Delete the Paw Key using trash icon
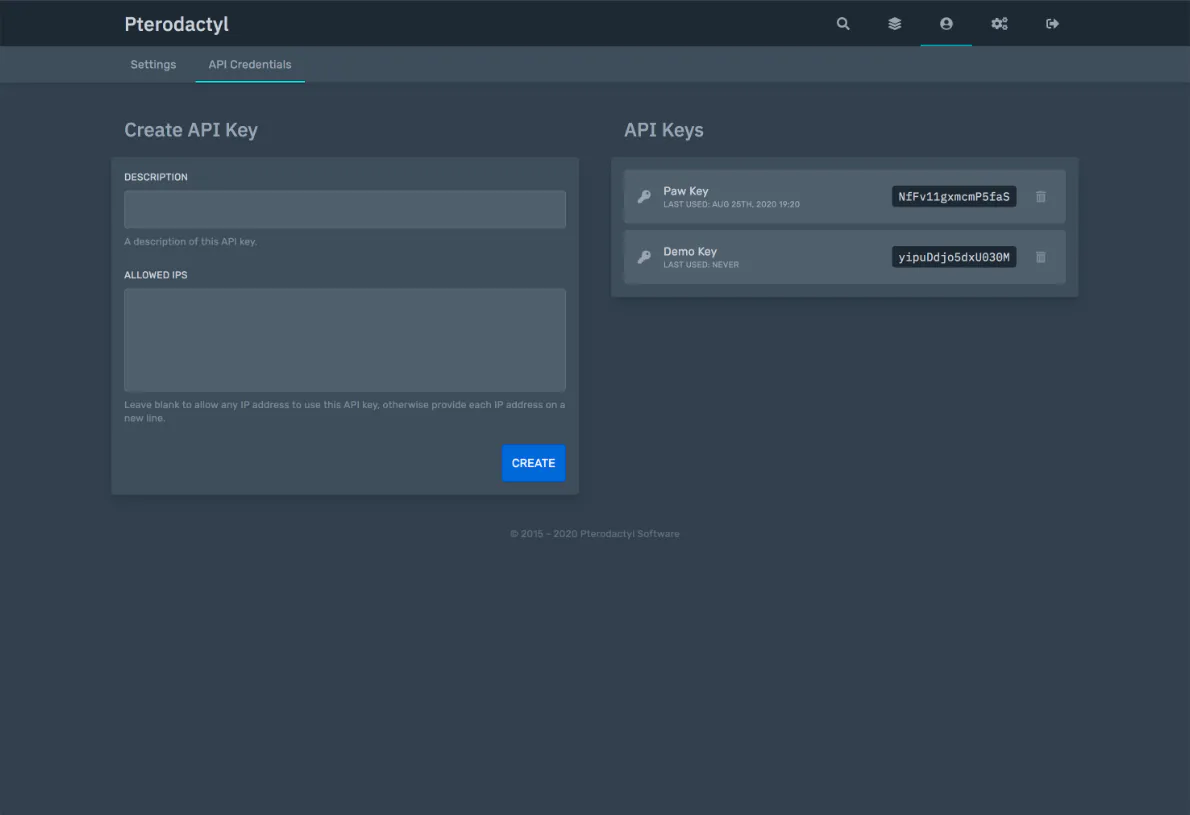The image size is (1190, 815). click(1040, 197)
